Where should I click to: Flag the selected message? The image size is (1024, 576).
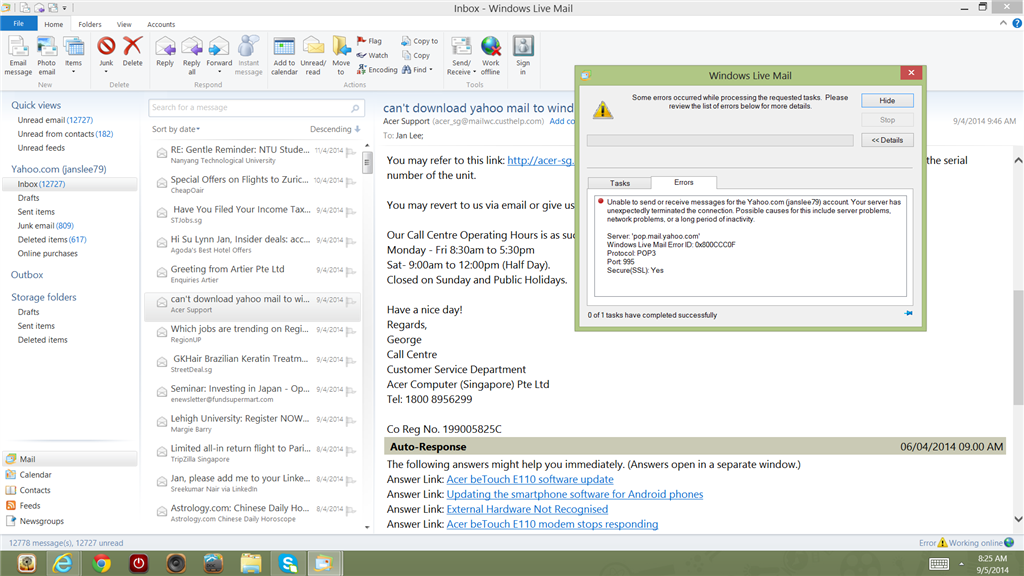pyautogui.click(x=370, y=40)
